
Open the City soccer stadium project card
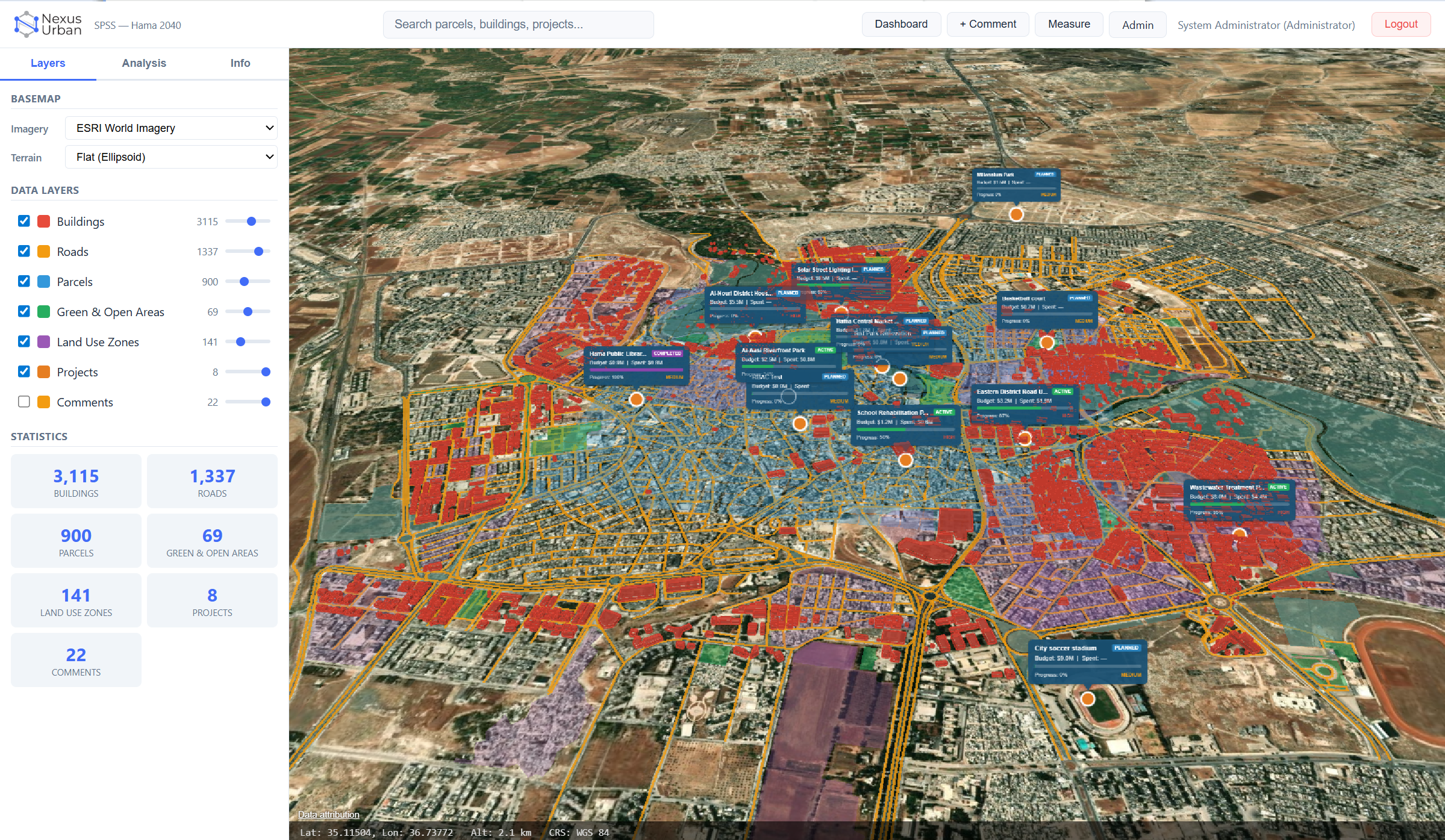[1087, 661]
